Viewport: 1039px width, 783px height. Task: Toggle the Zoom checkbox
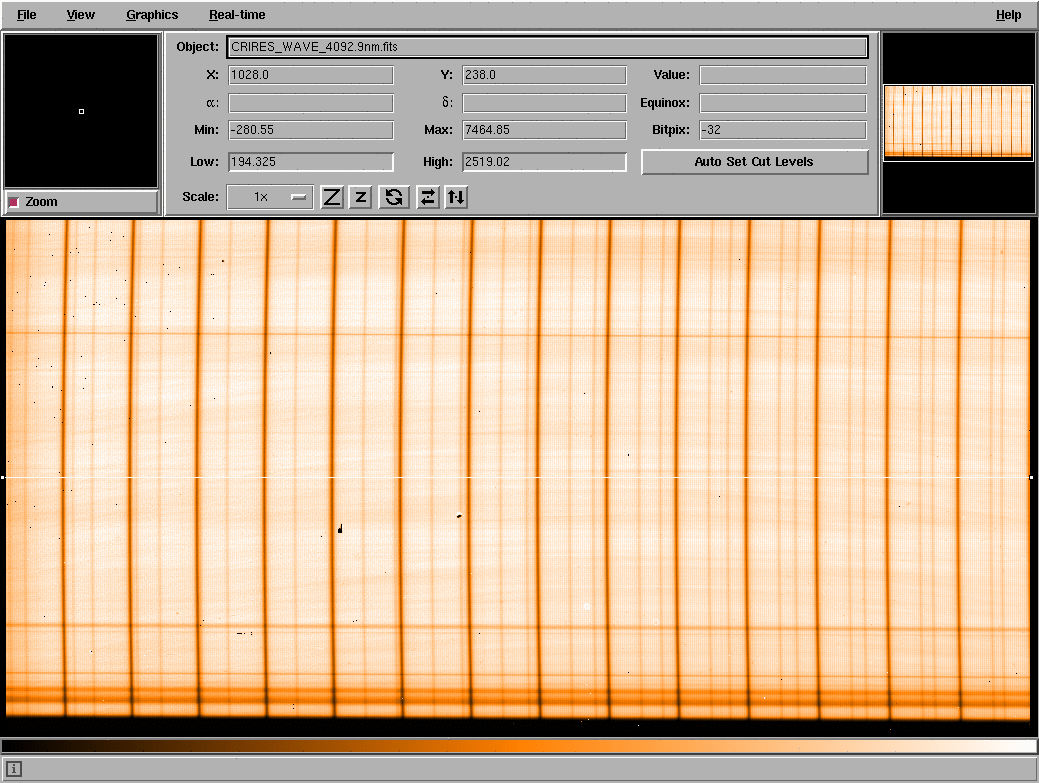[14, 202]
